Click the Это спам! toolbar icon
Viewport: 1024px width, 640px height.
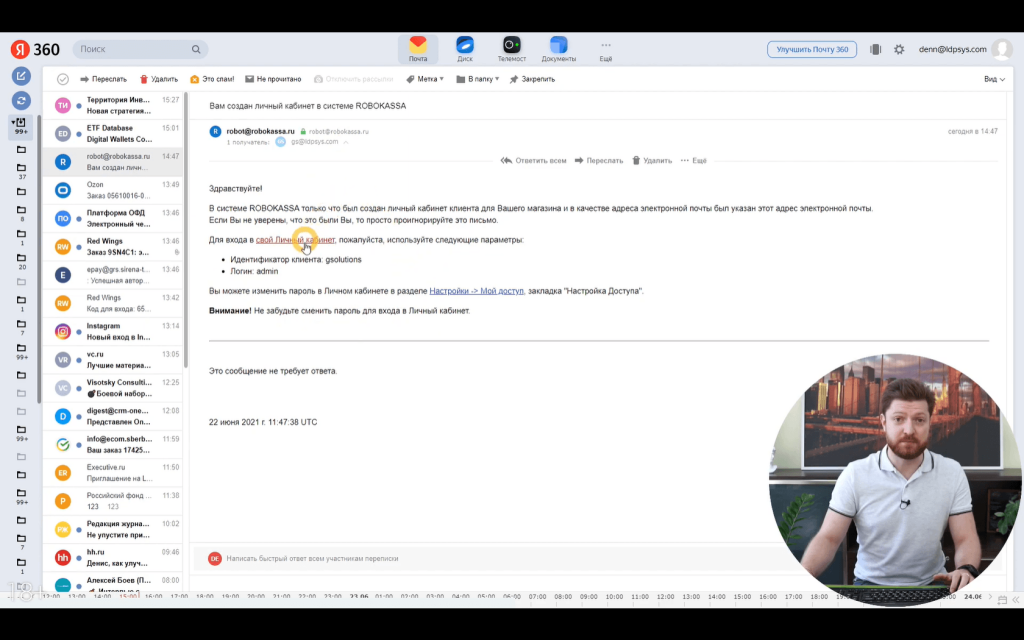point(194,79)
